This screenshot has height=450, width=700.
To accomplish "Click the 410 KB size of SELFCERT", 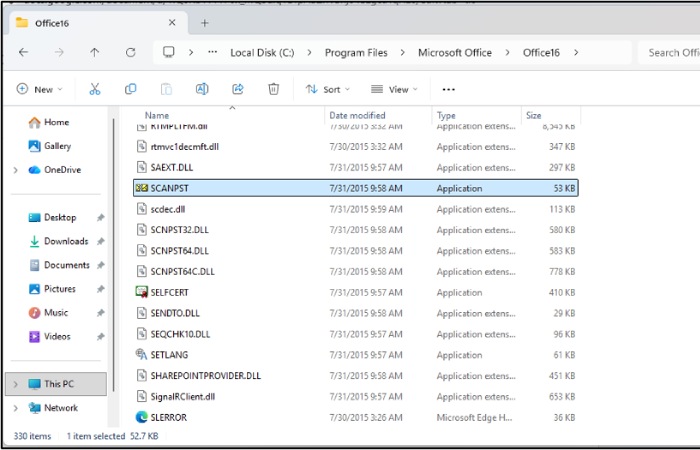I will click(562, 292).
